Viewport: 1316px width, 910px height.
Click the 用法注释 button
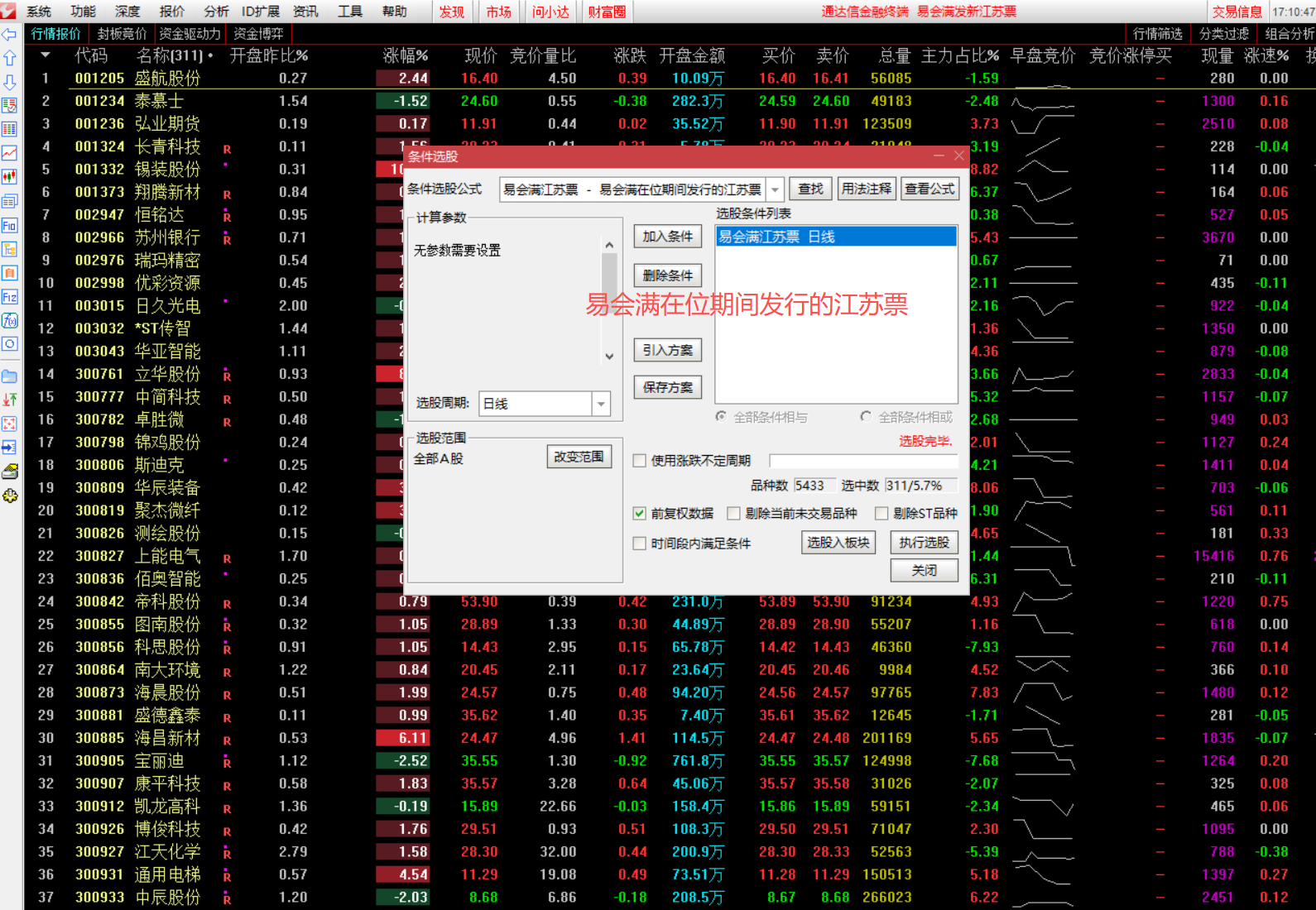pos(867,189)
